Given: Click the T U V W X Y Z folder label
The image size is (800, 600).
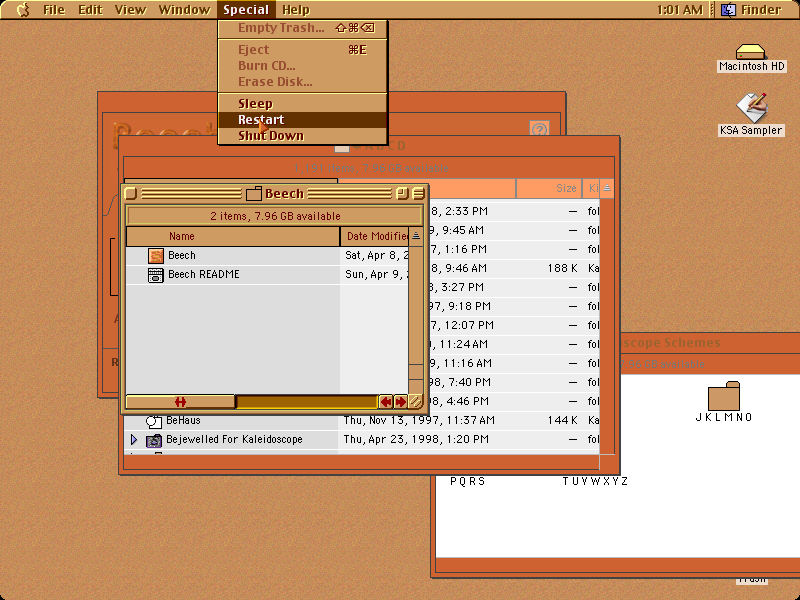Looking at the screenshot, I should tap(595, 481).
